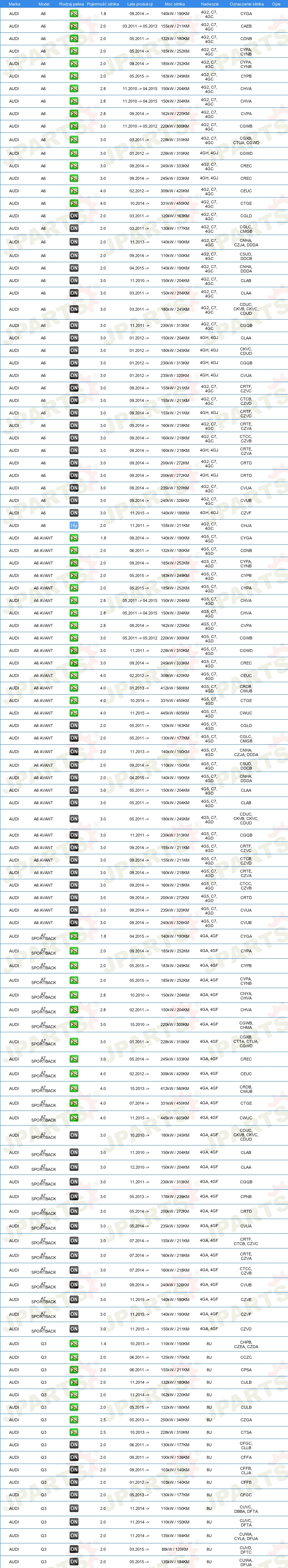Select the diesel ON icon in the A6 CGLD row
Image resolution: width=288 pixels, height=1568 pixels.
pos(74,216)
